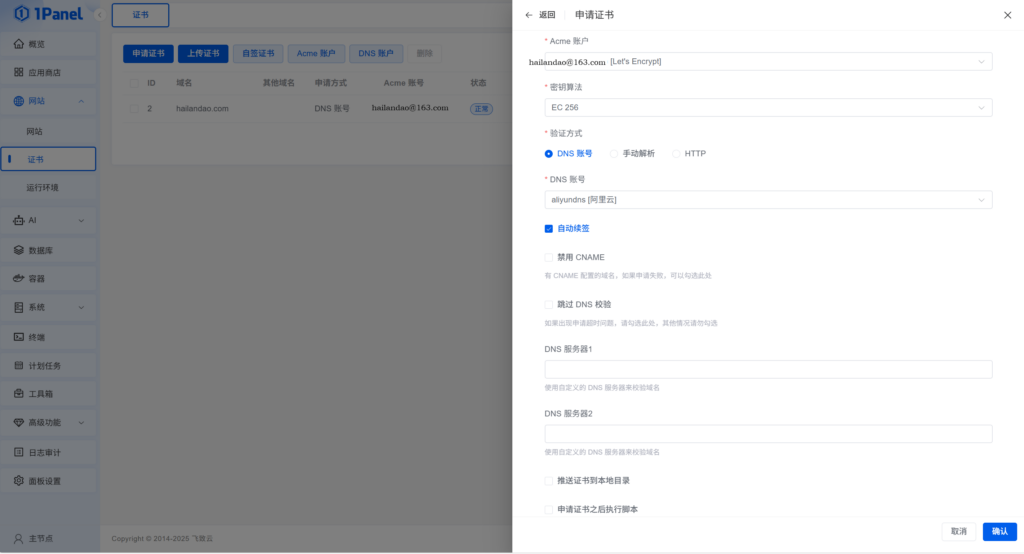Viewport: 1024px width, 554px height.
Task: Open the 概览 sidebar item
Action: (x=48, y=44)
